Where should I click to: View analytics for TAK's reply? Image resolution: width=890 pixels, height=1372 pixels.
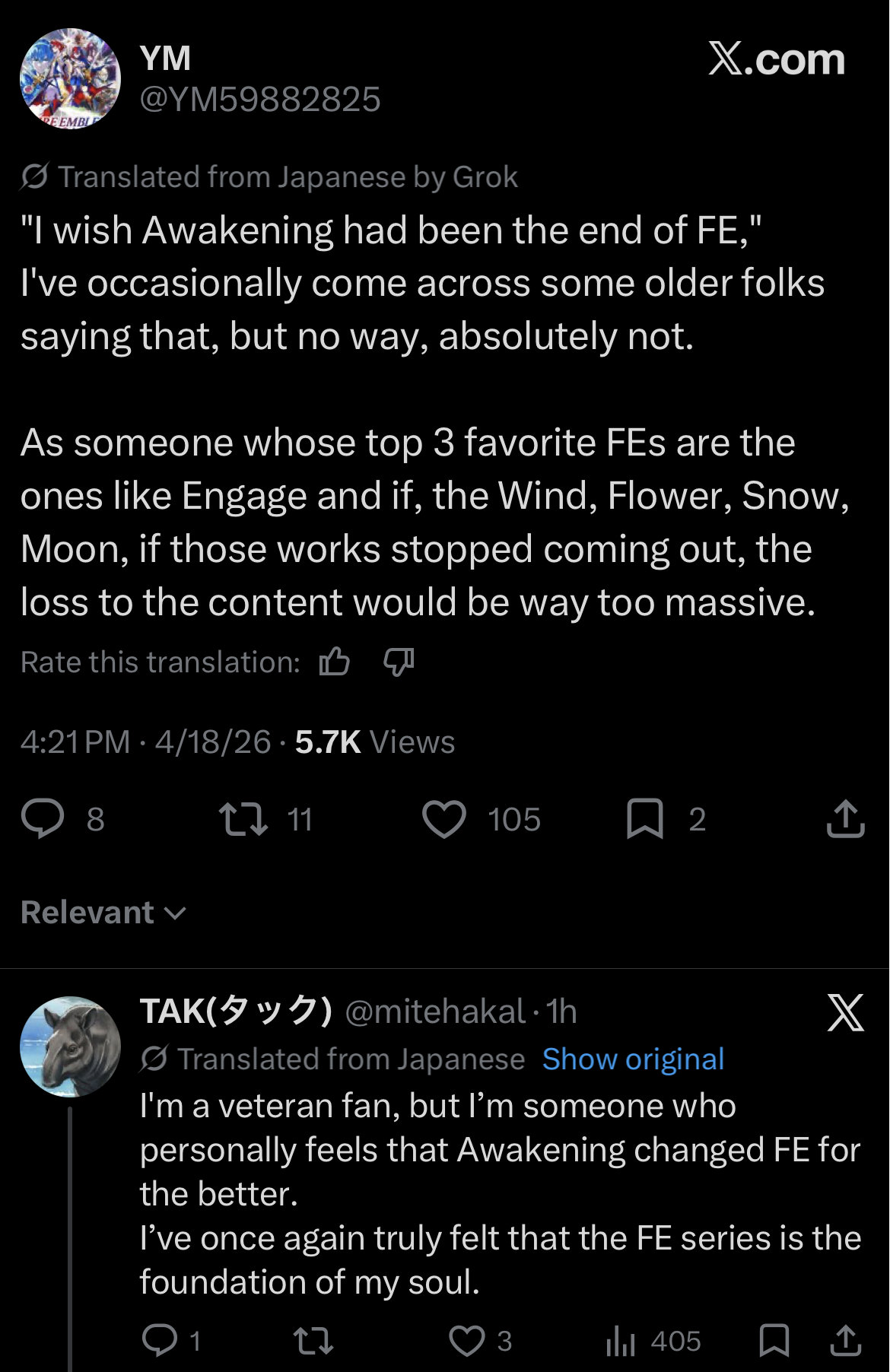pos(621,1340)
